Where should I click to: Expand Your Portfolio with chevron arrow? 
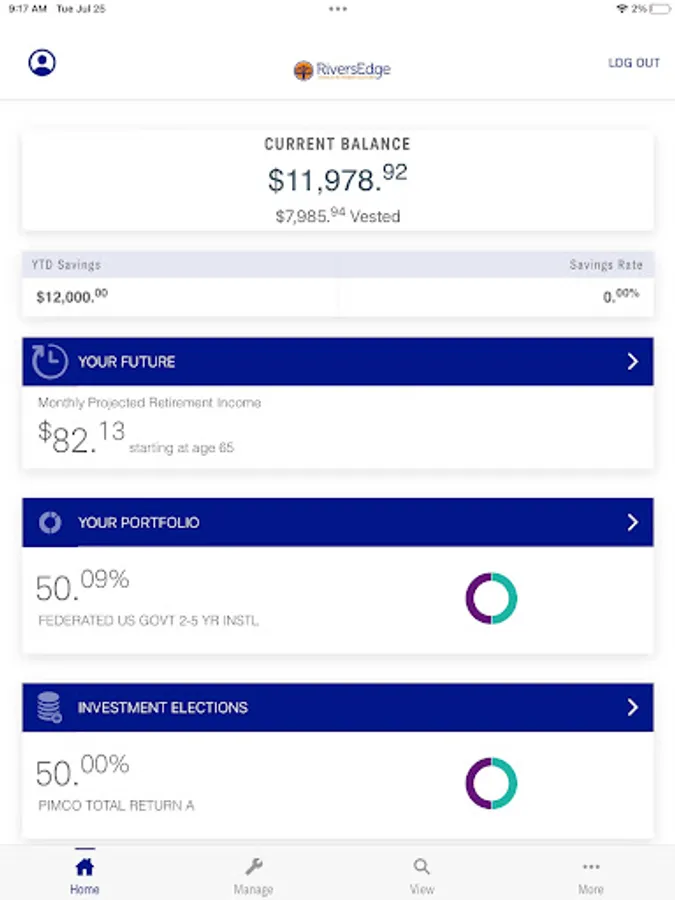coord(632,522)
